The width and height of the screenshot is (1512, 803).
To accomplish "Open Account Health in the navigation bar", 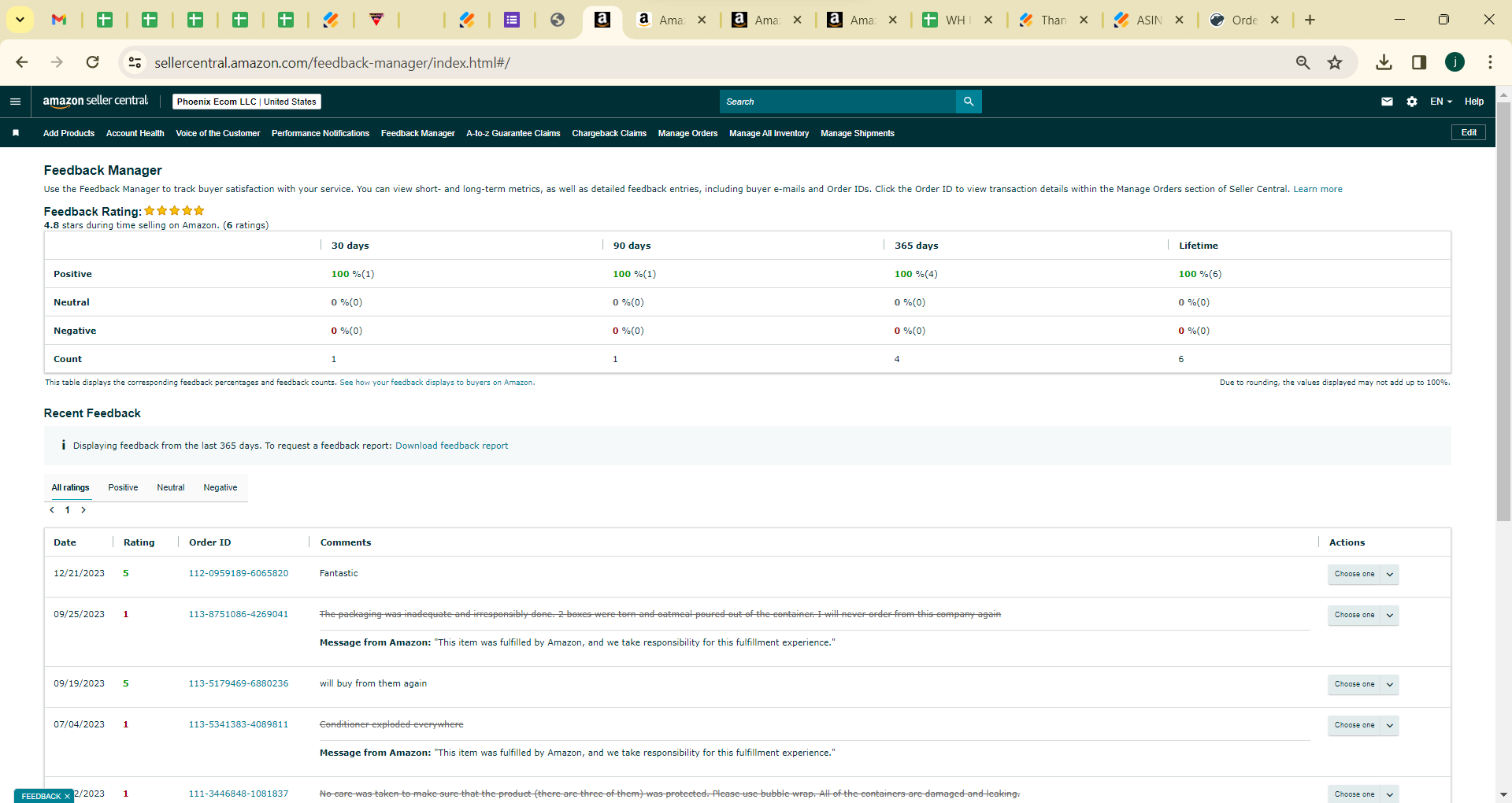I will pos(135,134).
